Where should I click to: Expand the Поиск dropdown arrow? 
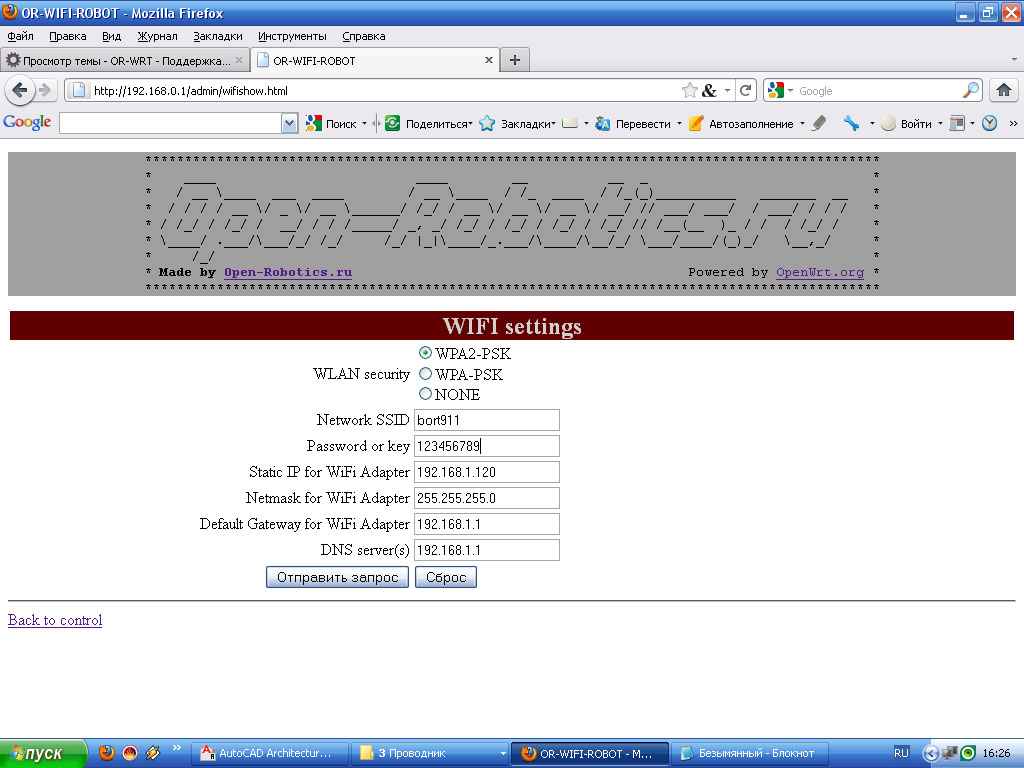coord(364,123)
